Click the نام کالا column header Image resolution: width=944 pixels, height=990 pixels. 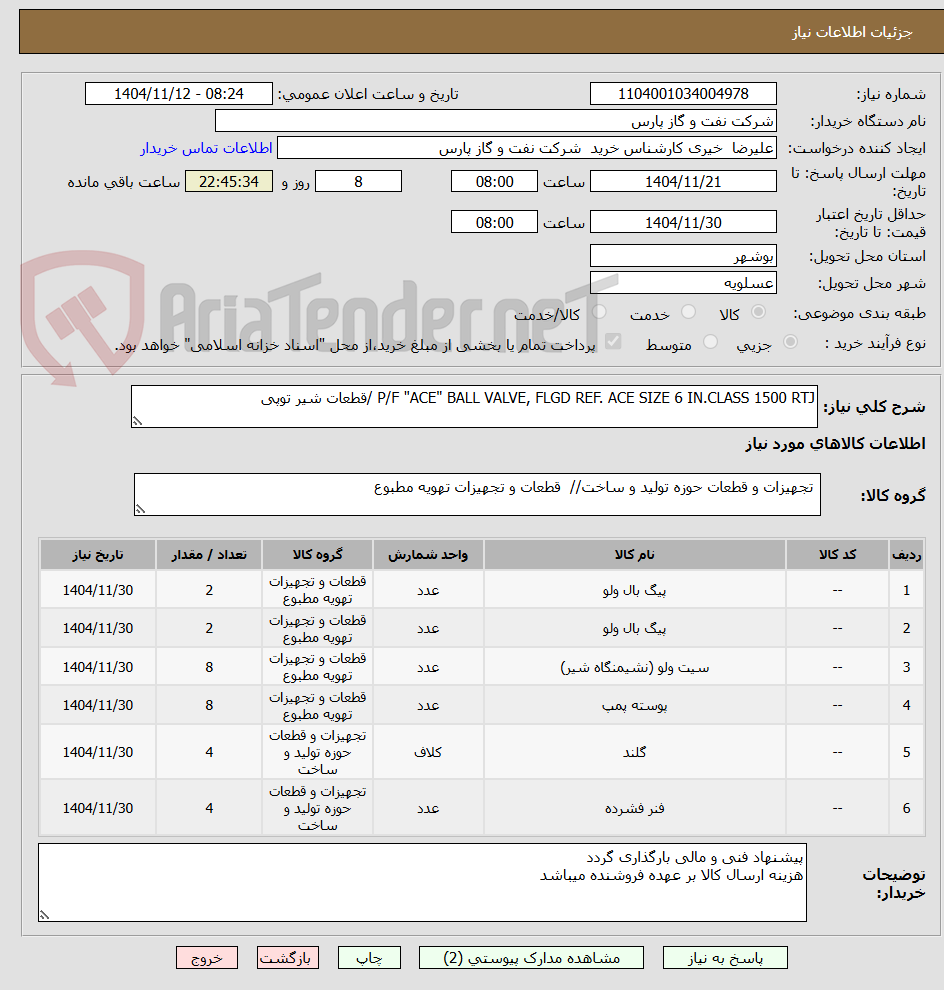click(x=635, y=554)
